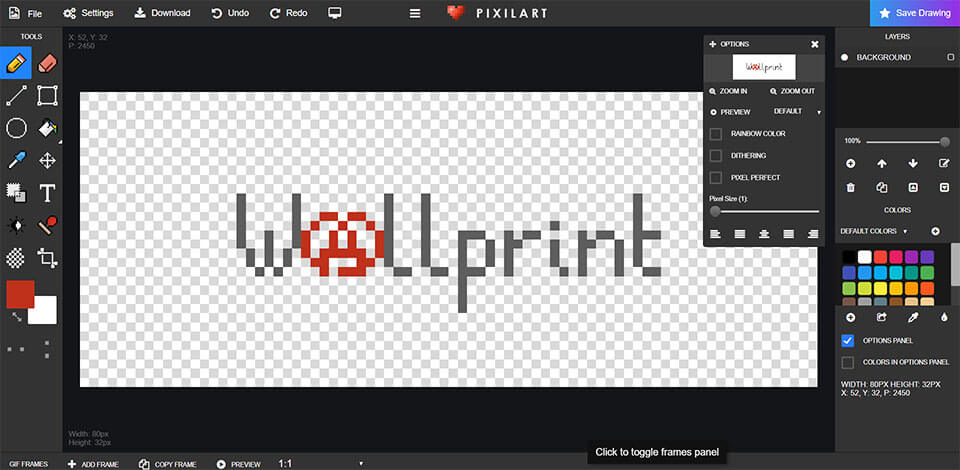Click the share palette icon
The image size is (960, 470).
tap(882, 317)
